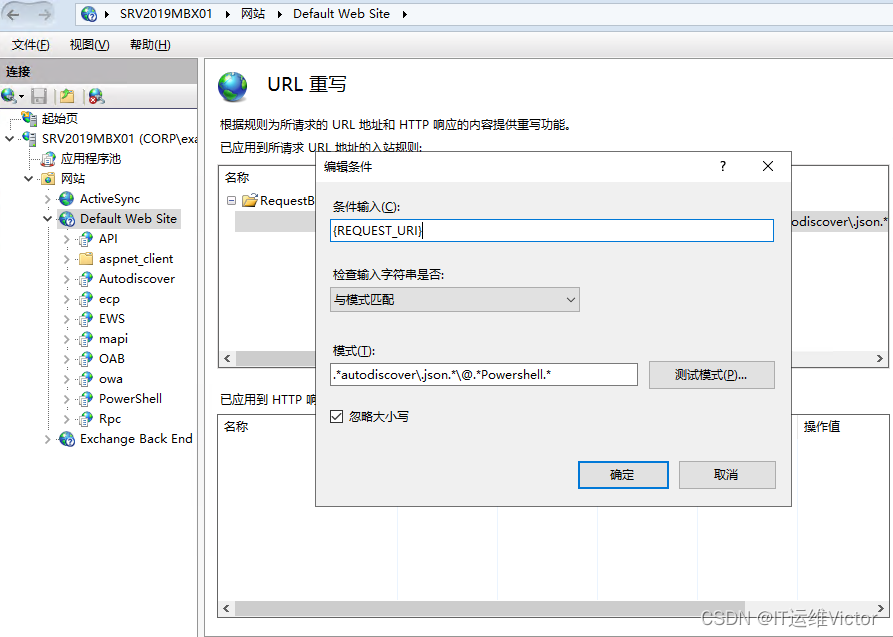Click the forward navigation arrow
The height and width of the screenshot is (637, 893).
pyautogui.click(x=44, y=14)
